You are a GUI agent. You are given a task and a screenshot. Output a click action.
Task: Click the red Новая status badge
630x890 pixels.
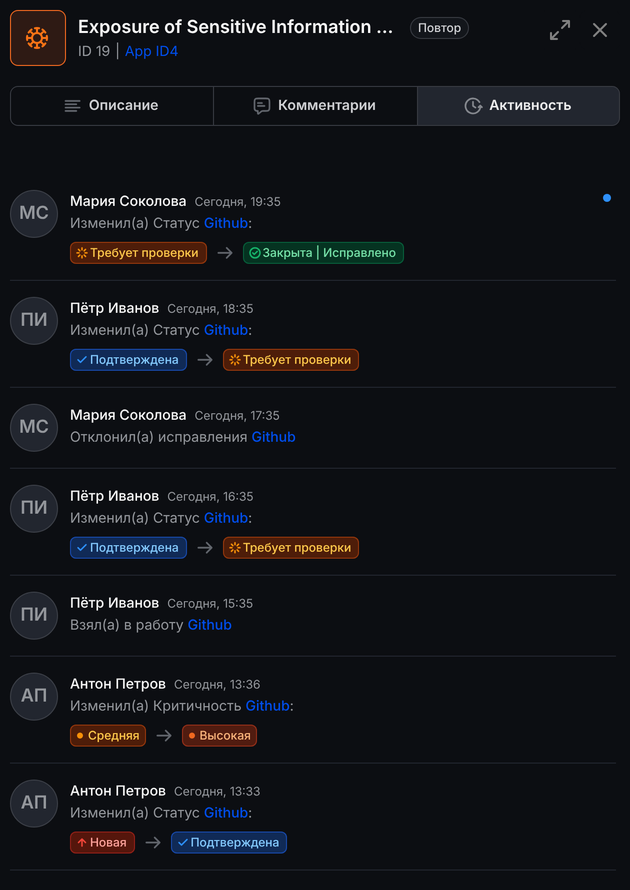(x=103, y=843)
